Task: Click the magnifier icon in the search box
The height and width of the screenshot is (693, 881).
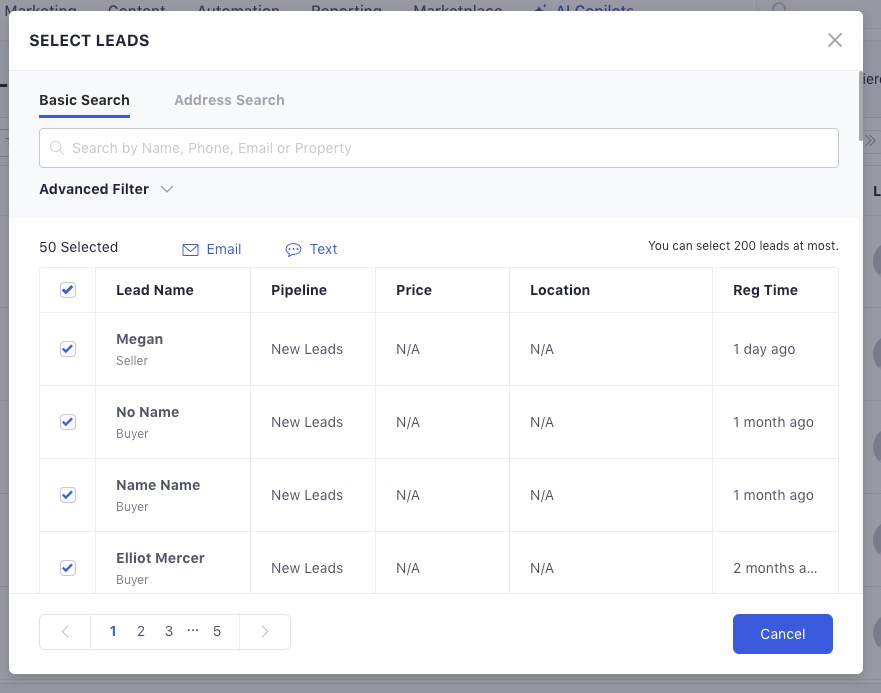Action: click(57, 148)
